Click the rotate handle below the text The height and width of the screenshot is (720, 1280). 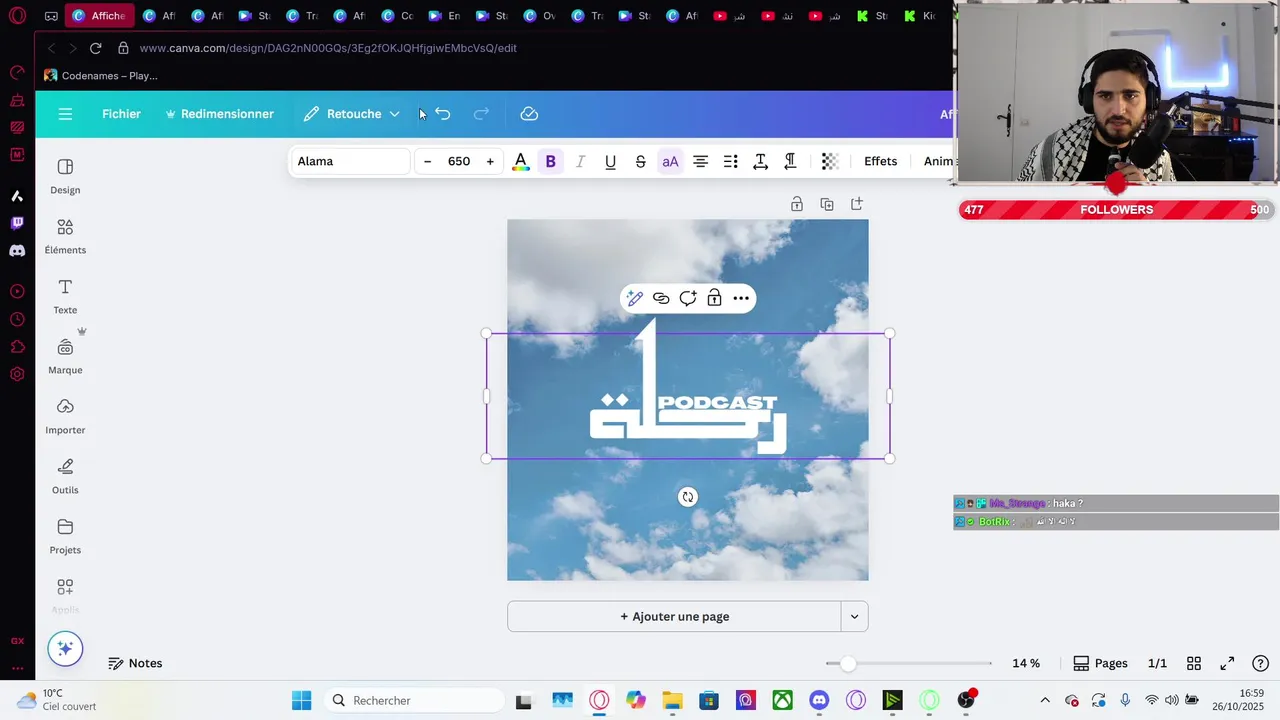point(688,497)
